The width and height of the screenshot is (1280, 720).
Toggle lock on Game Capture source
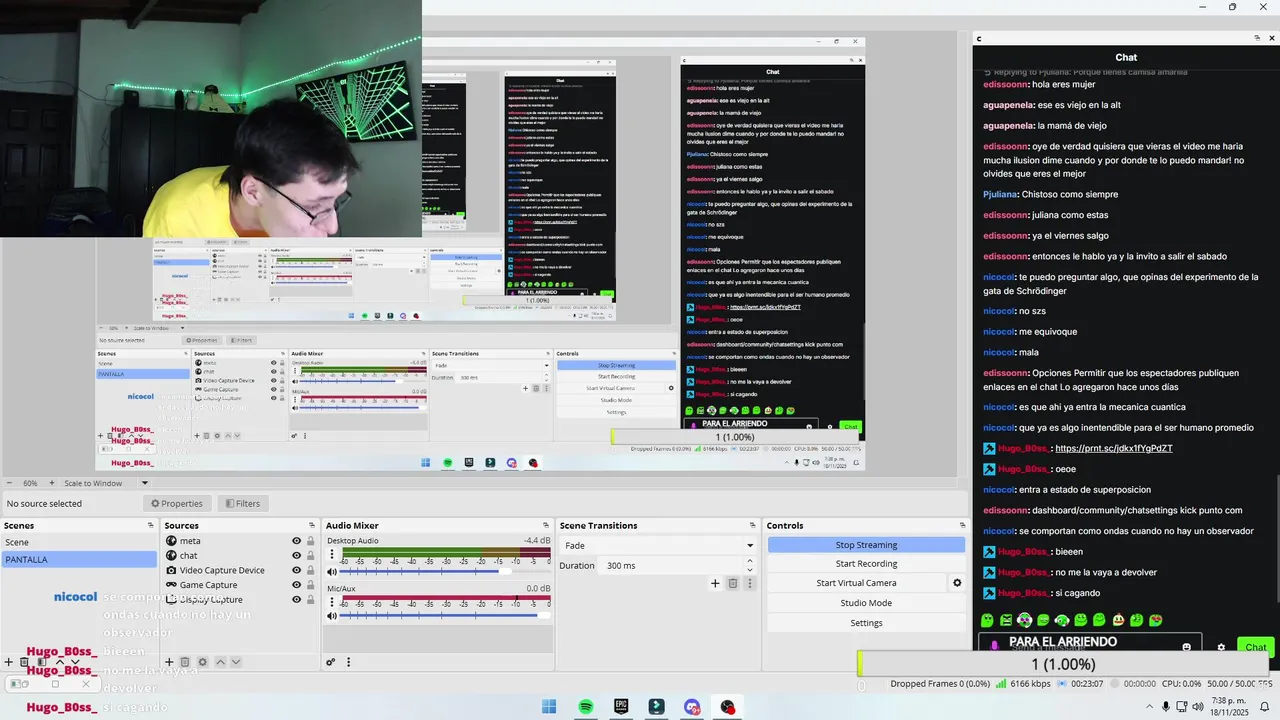[x=310, y=585]
